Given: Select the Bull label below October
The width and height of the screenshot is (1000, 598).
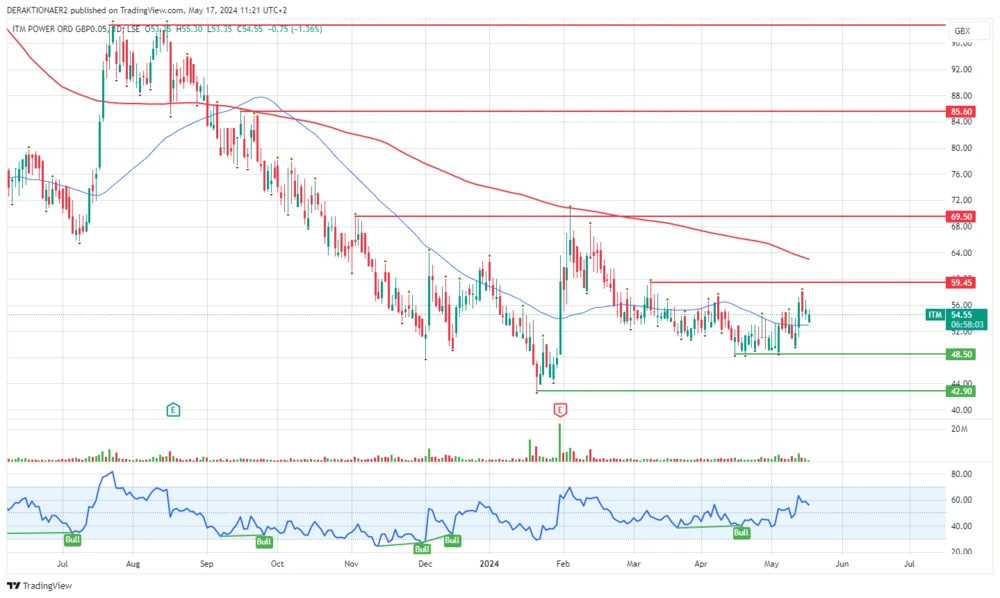Looking at the screenshot, I should [x=263, y=541].
